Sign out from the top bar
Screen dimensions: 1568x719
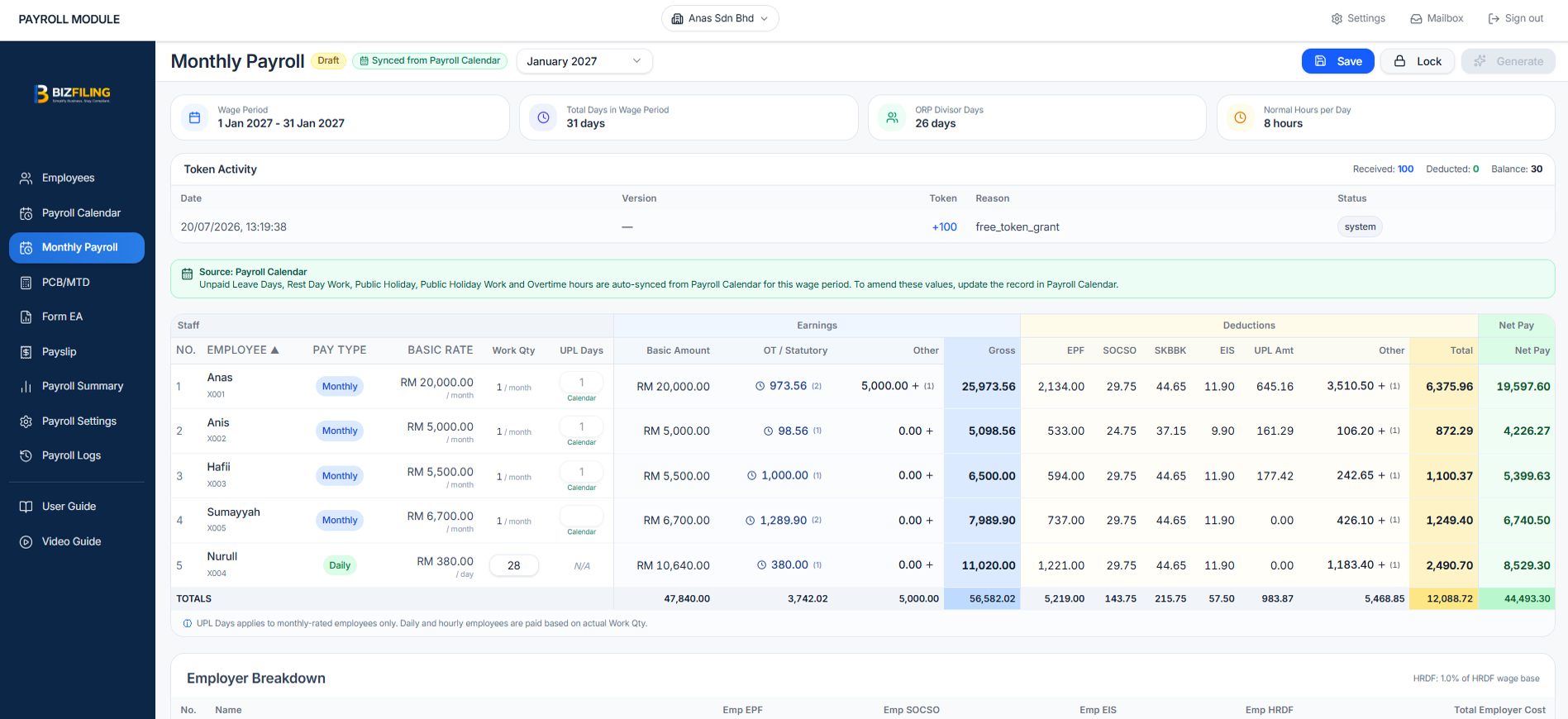tap(1515, 18)
